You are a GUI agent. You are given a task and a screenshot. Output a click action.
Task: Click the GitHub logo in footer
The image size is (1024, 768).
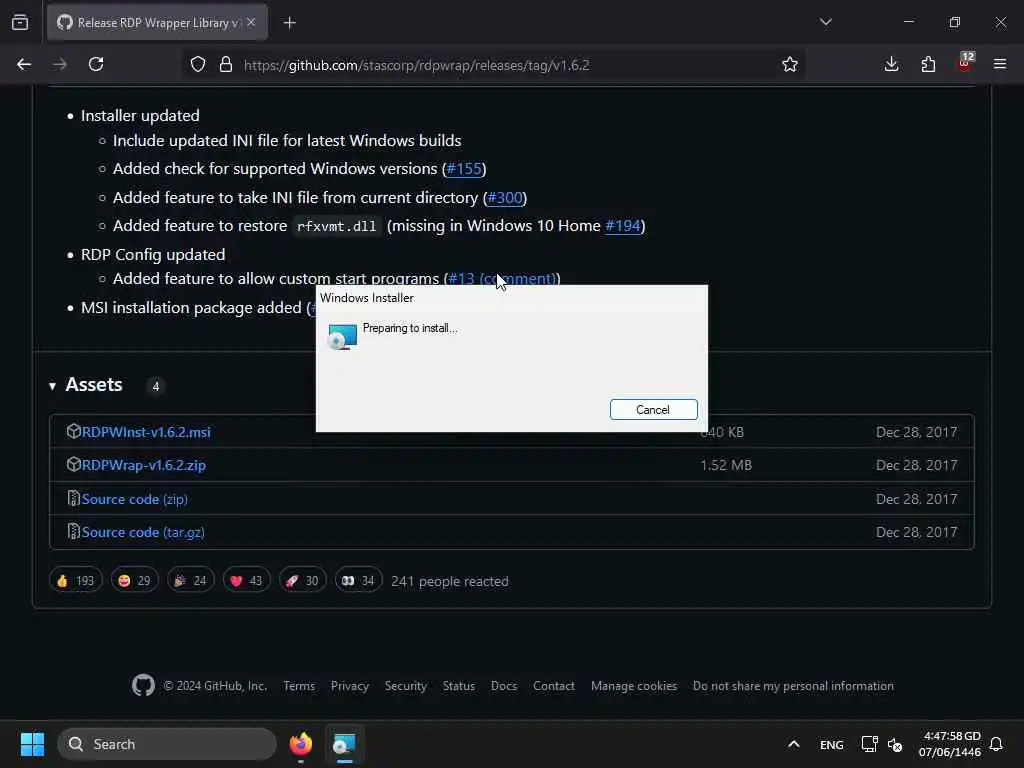pos(143,686)
